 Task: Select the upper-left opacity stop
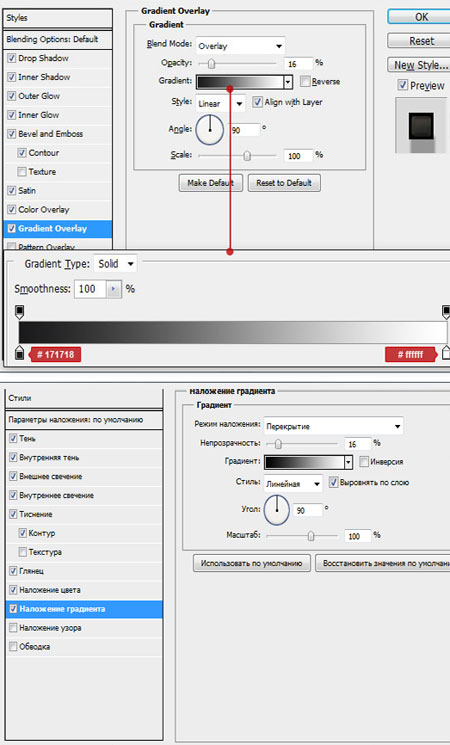pyautogui.click(x=19, y=312)
